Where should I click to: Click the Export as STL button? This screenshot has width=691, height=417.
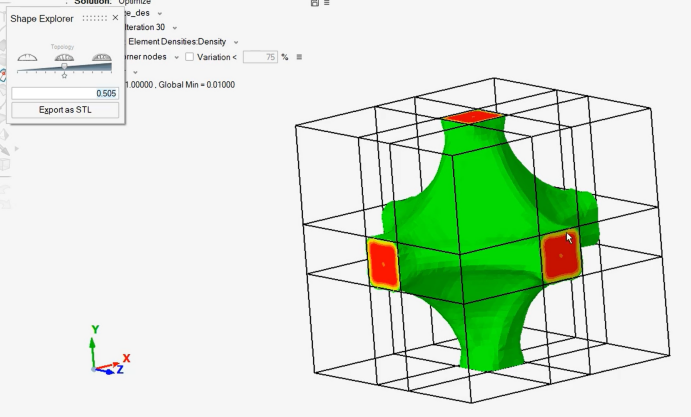click(65, 110)
